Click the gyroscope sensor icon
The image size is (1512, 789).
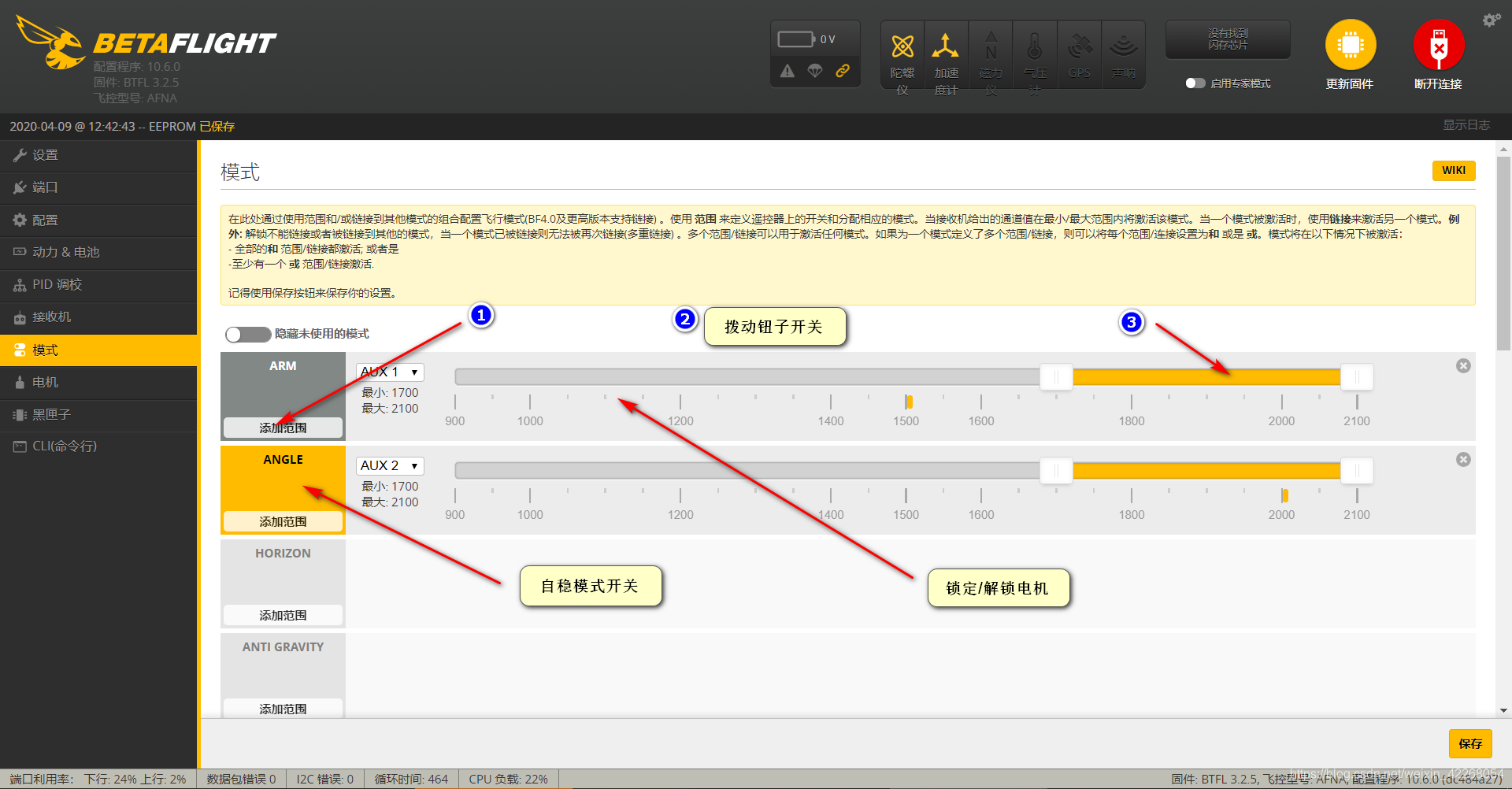click(x=902, y=47)
